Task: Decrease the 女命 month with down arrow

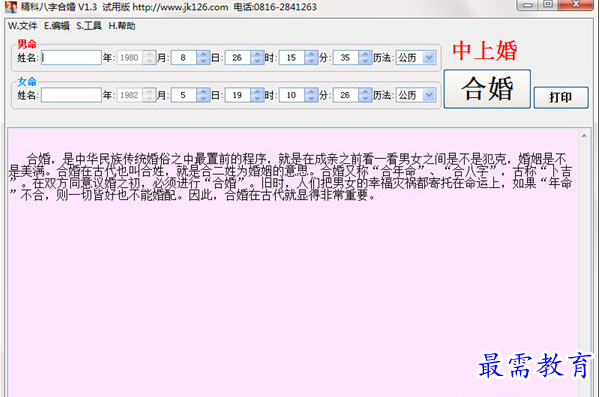Action: pos(203,98)
